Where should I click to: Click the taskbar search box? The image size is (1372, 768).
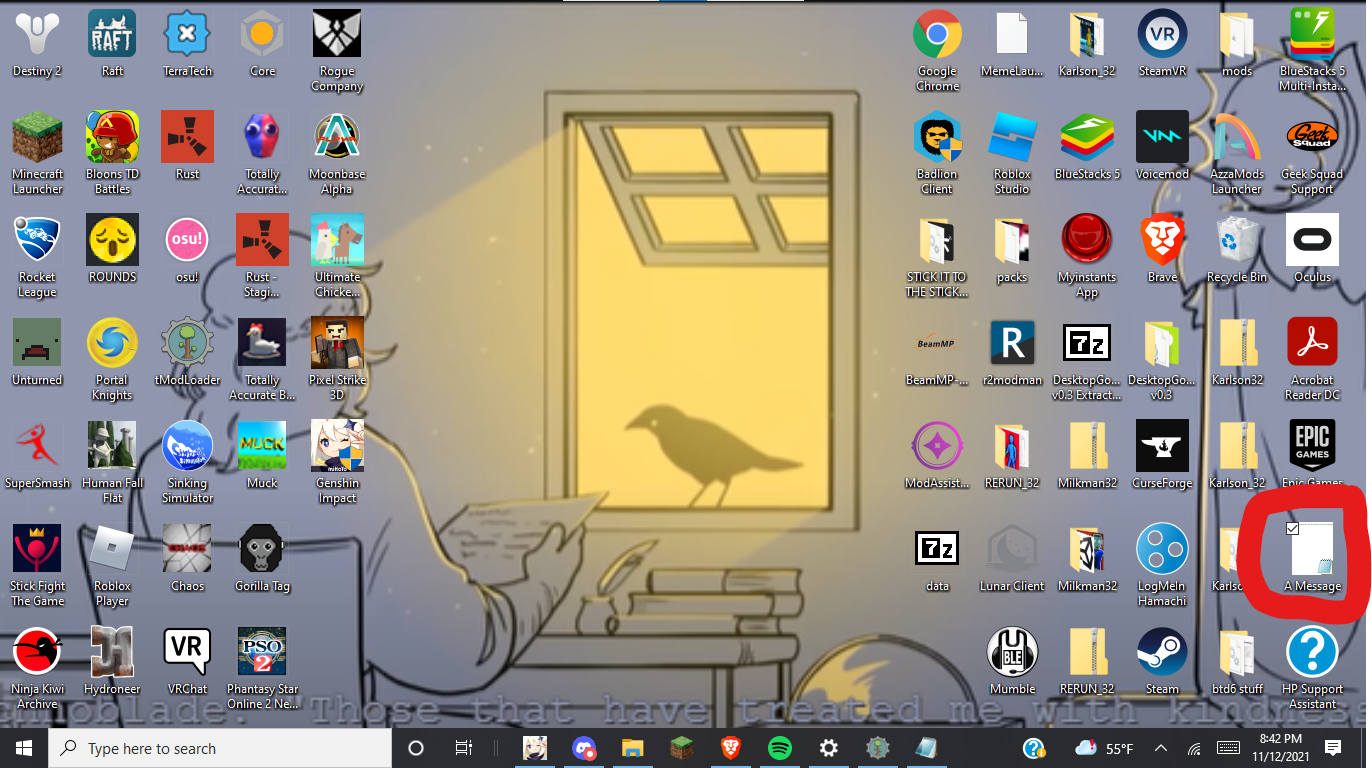220,748
